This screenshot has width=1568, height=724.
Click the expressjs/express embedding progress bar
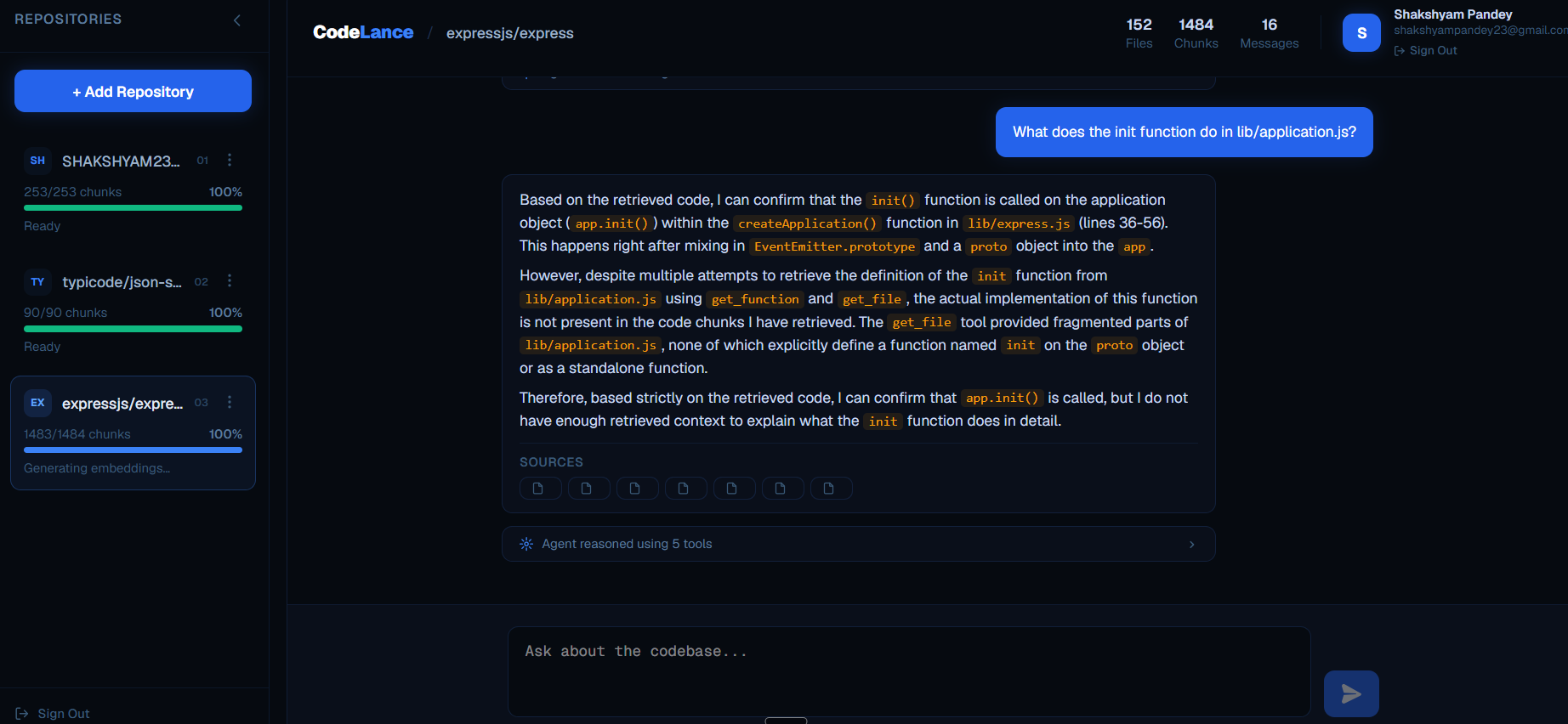pyautogui.click(x=133, y=450)
